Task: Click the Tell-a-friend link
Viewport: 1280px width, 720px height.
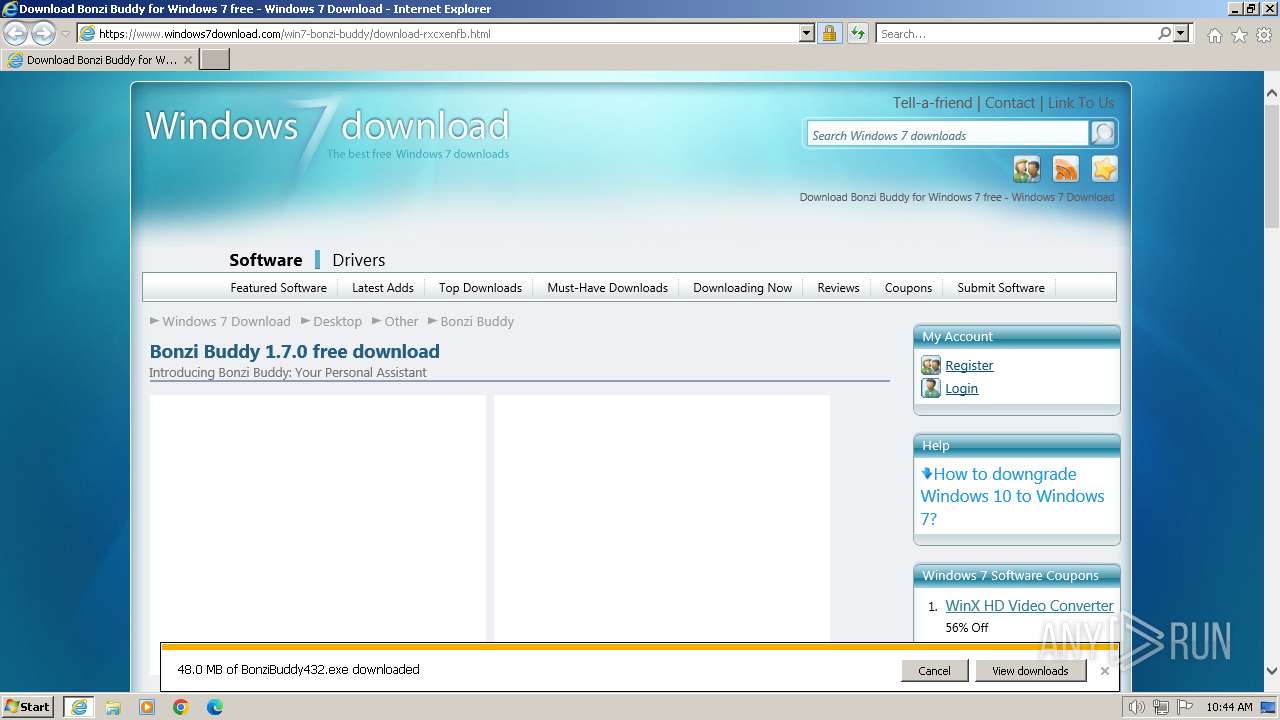Action: (x=932, y=103)
